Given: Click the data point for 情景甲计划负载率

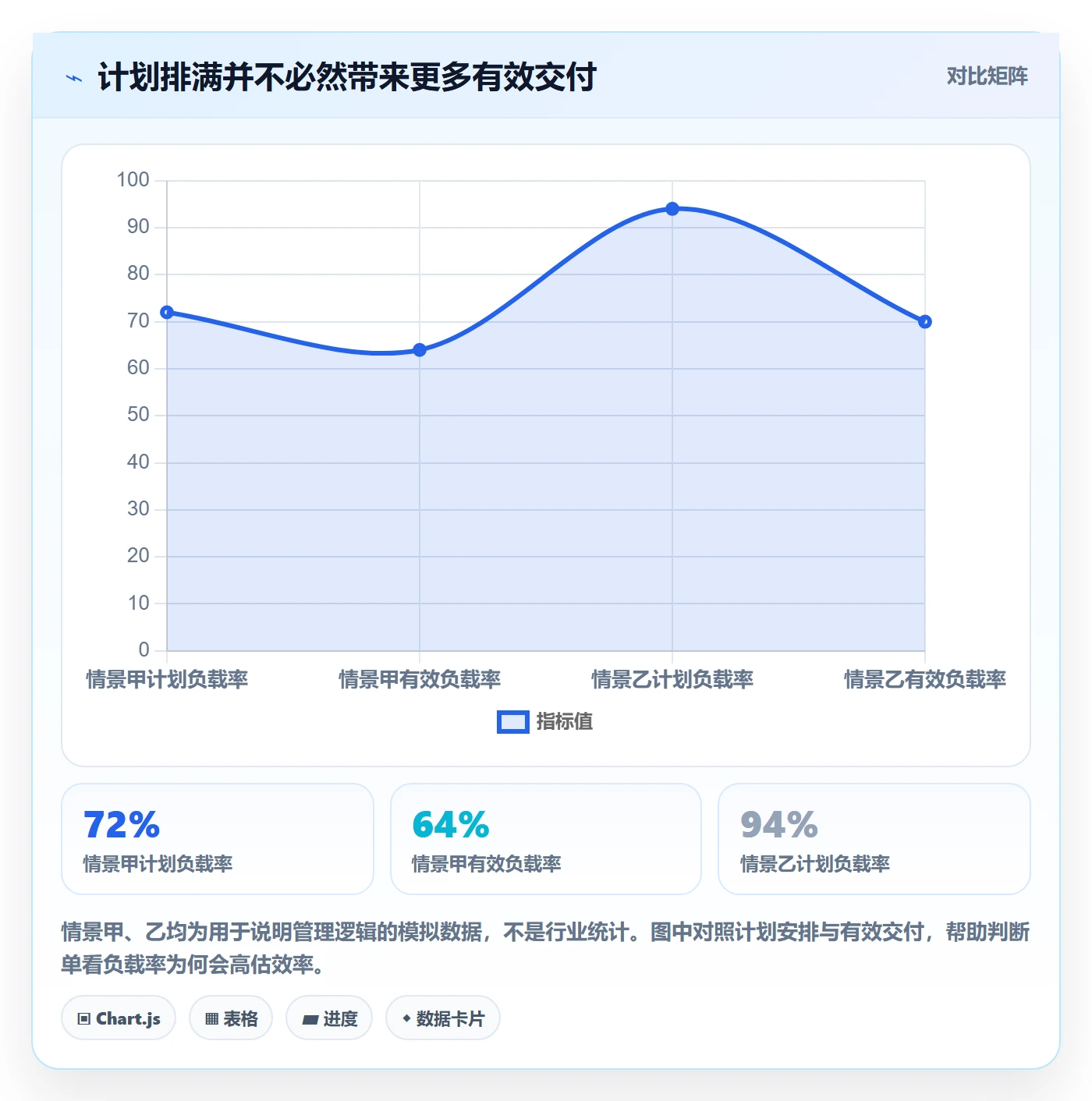Looking at the screenshot, I should 167,313.
